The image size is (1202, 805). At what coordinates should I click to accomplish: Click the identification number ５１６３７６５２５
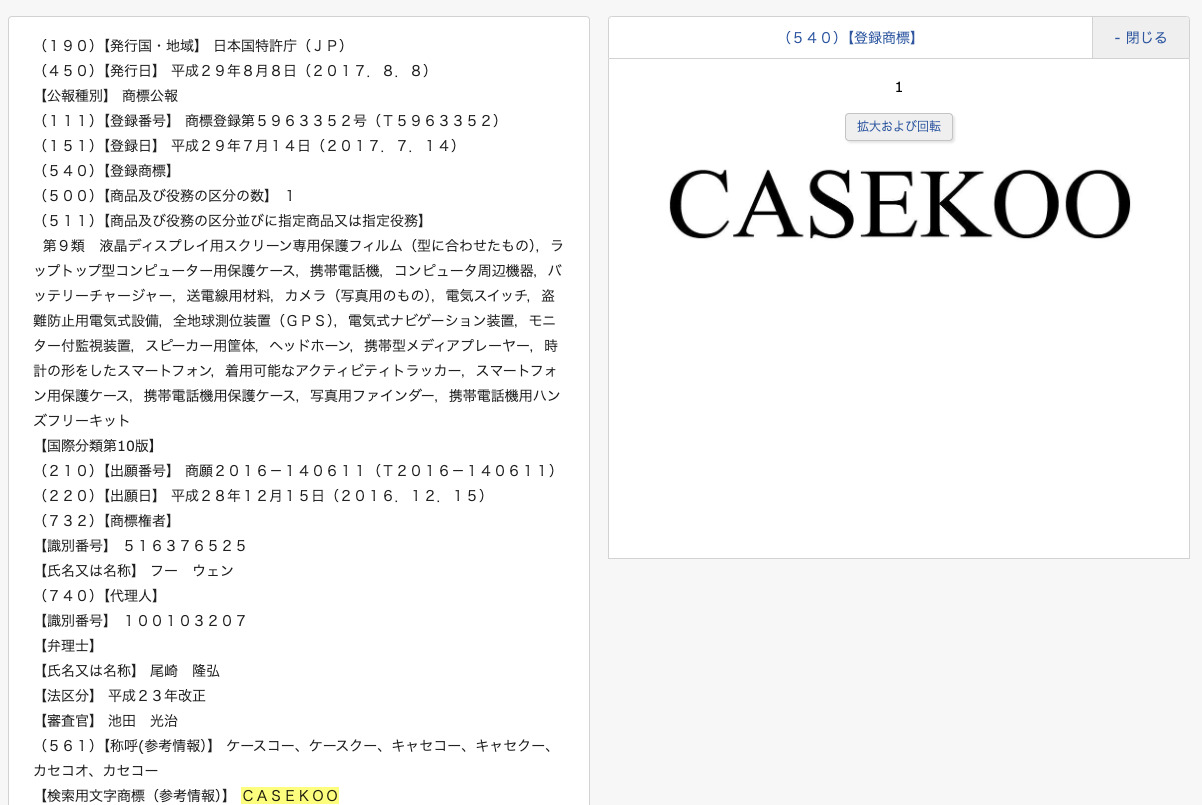pos(186,545)
